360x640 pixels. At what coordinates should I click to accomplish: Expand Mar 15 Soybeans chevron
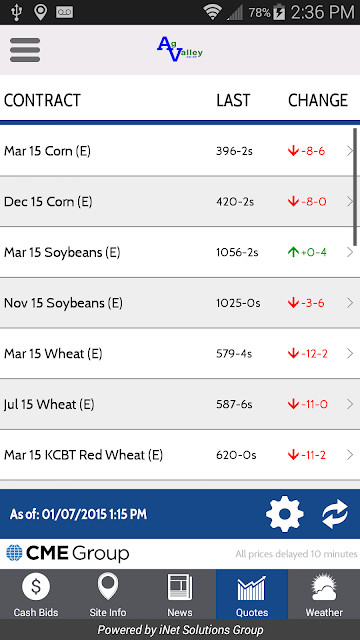point(350,252)
